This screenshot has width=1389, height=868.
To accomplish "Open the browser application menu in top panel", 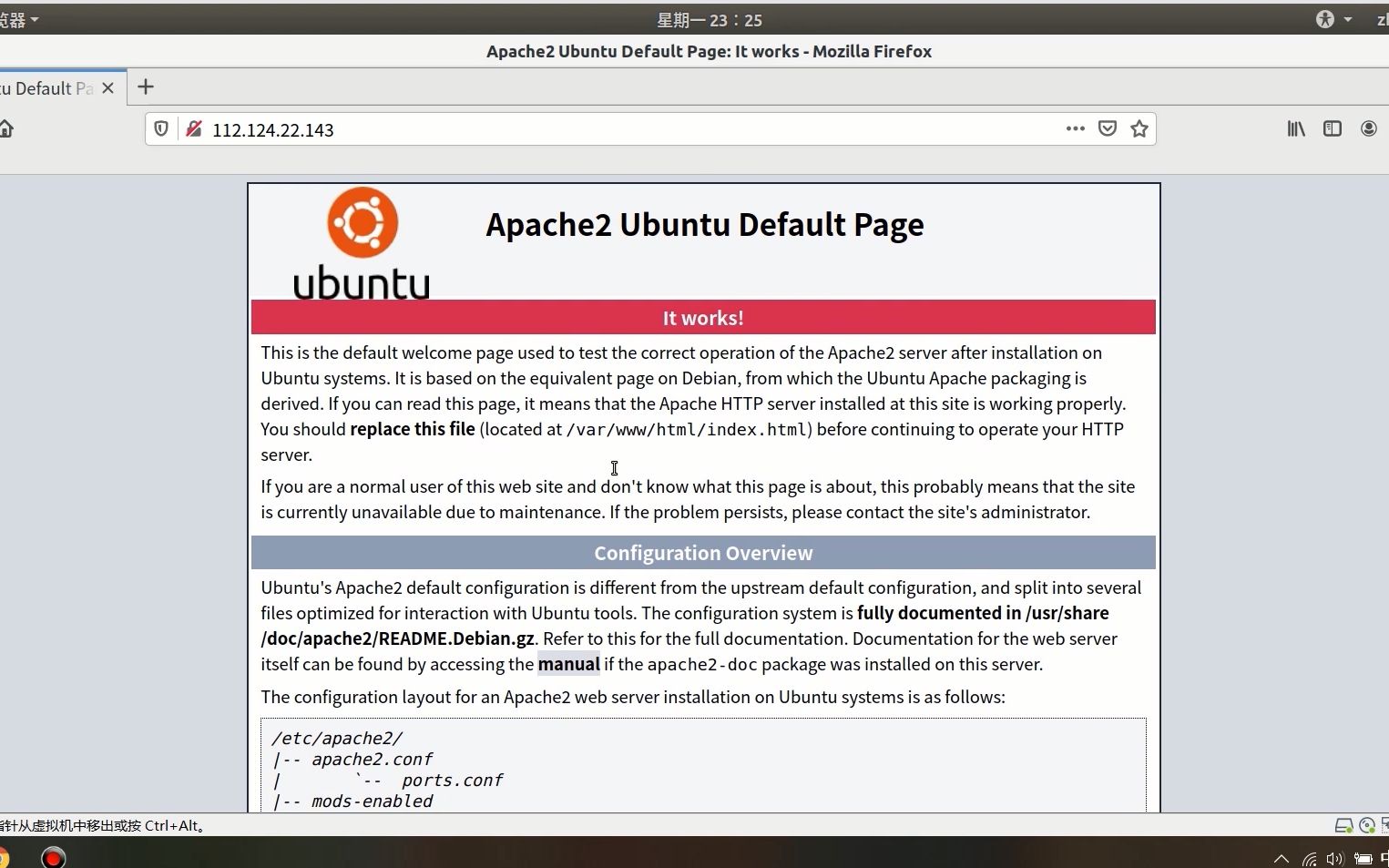I will [x=19, y=19].
